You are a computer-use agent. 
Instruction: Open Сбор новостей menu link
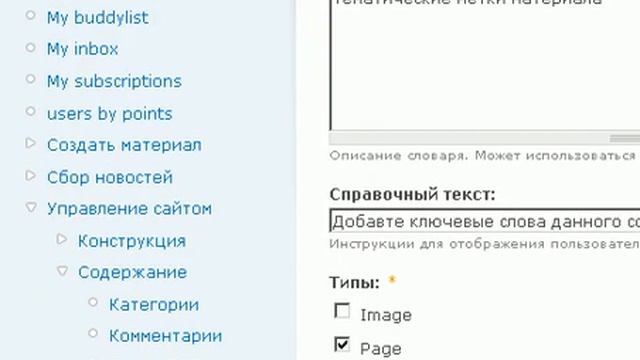point(110,178)
